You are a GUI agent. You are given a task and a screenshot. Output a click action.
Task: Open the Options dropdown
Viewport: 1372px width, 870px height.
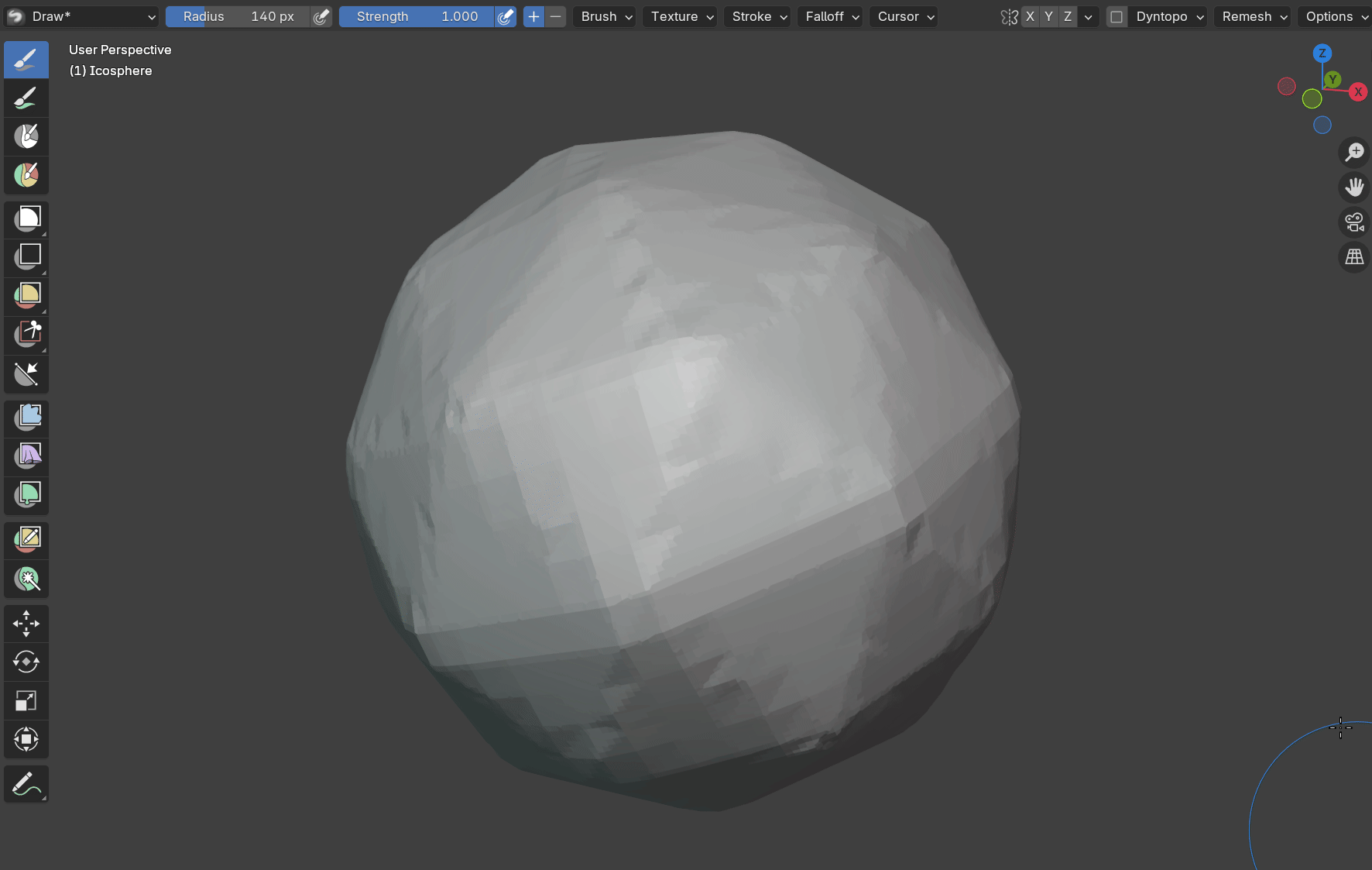tap(1336, 17)
